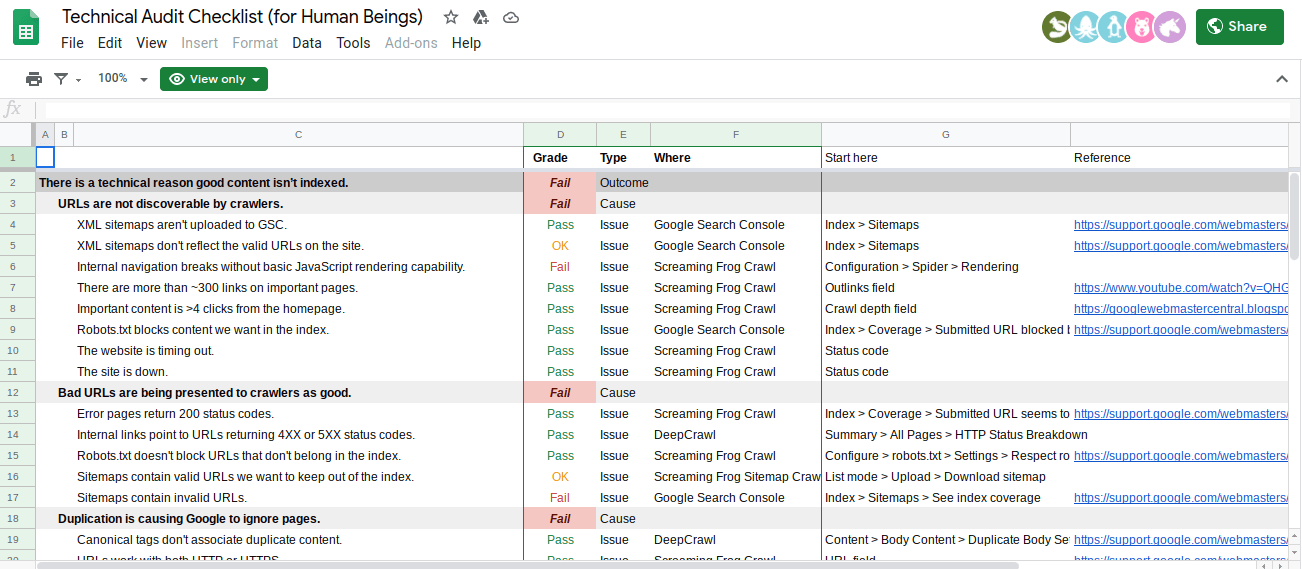Click in the formula bar field
The image size is (1302, 569).
click(660, 109)
